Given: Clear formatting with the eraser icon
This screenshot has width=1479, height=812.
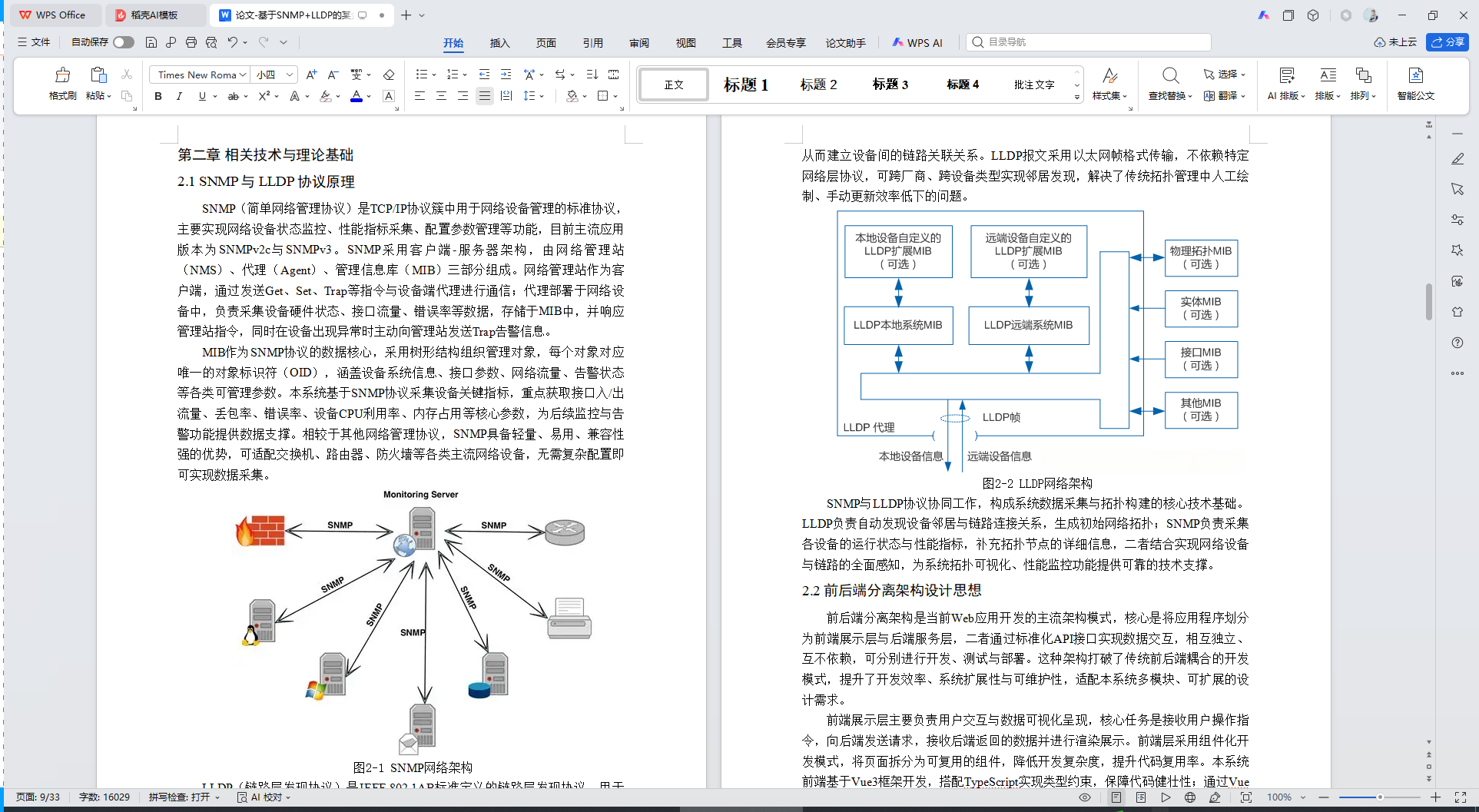Looking at the screenshot, I should [389, 75].
